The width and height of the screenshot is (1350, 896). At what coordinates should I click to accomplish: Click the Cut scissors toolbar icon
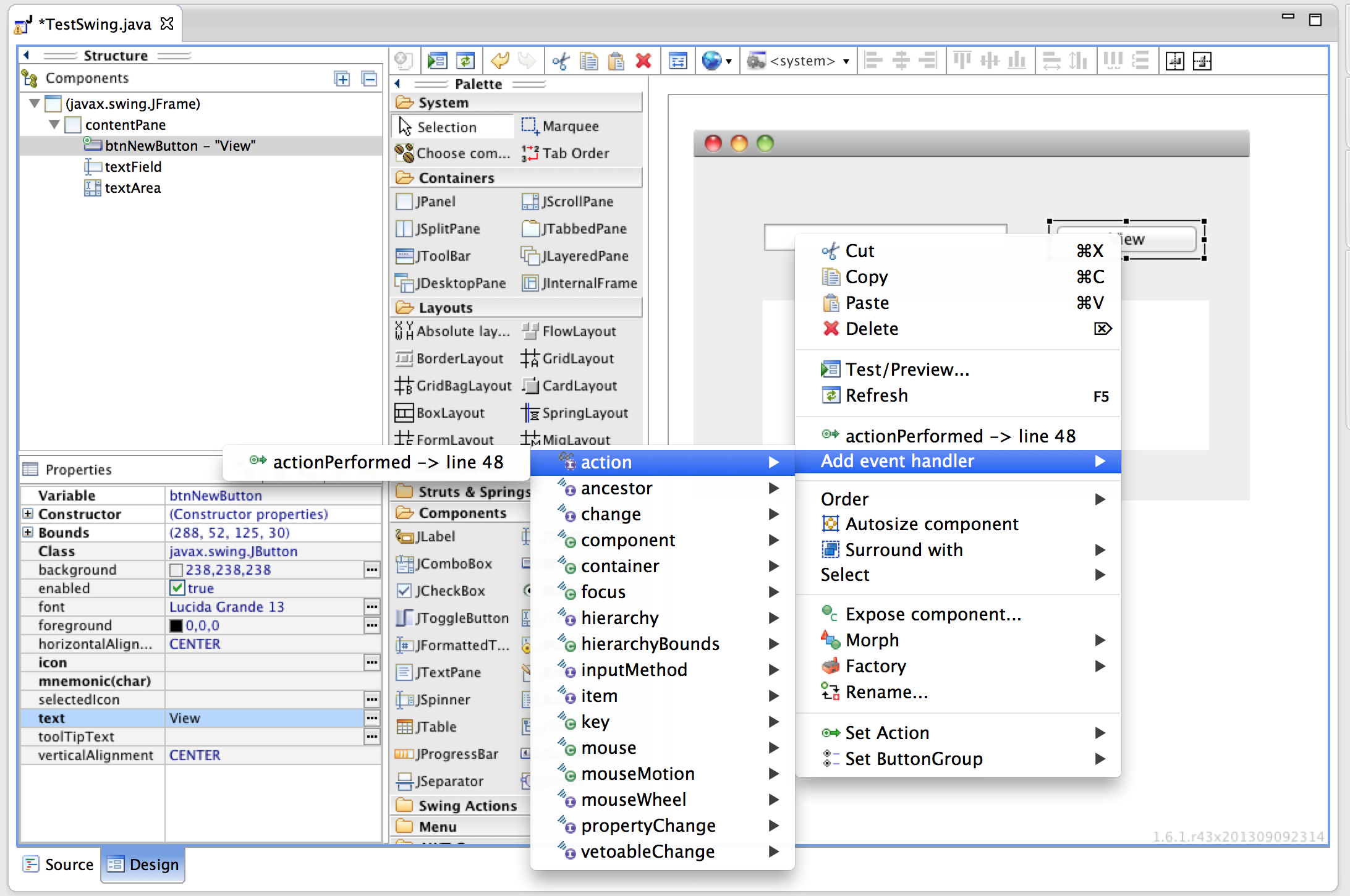(561, 61)
